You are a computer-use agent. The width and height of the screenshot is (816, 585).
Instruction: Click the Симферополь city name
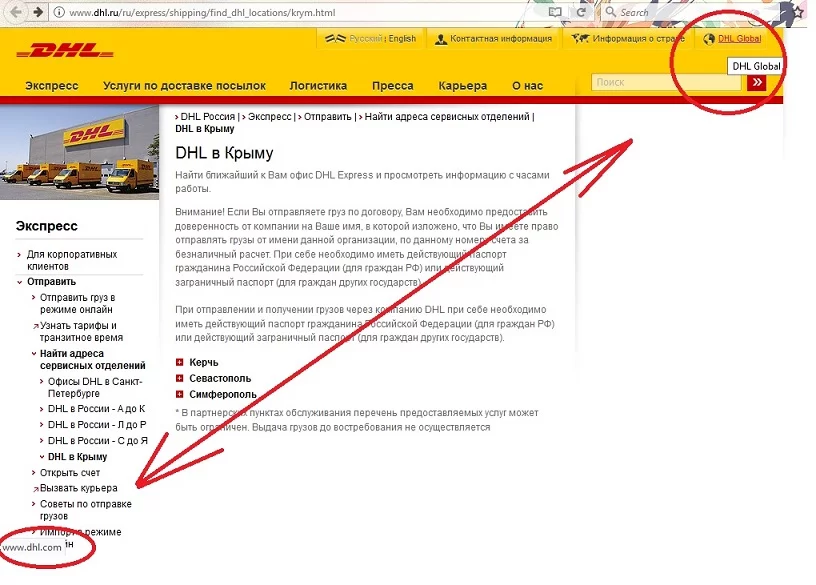[223, 395]
